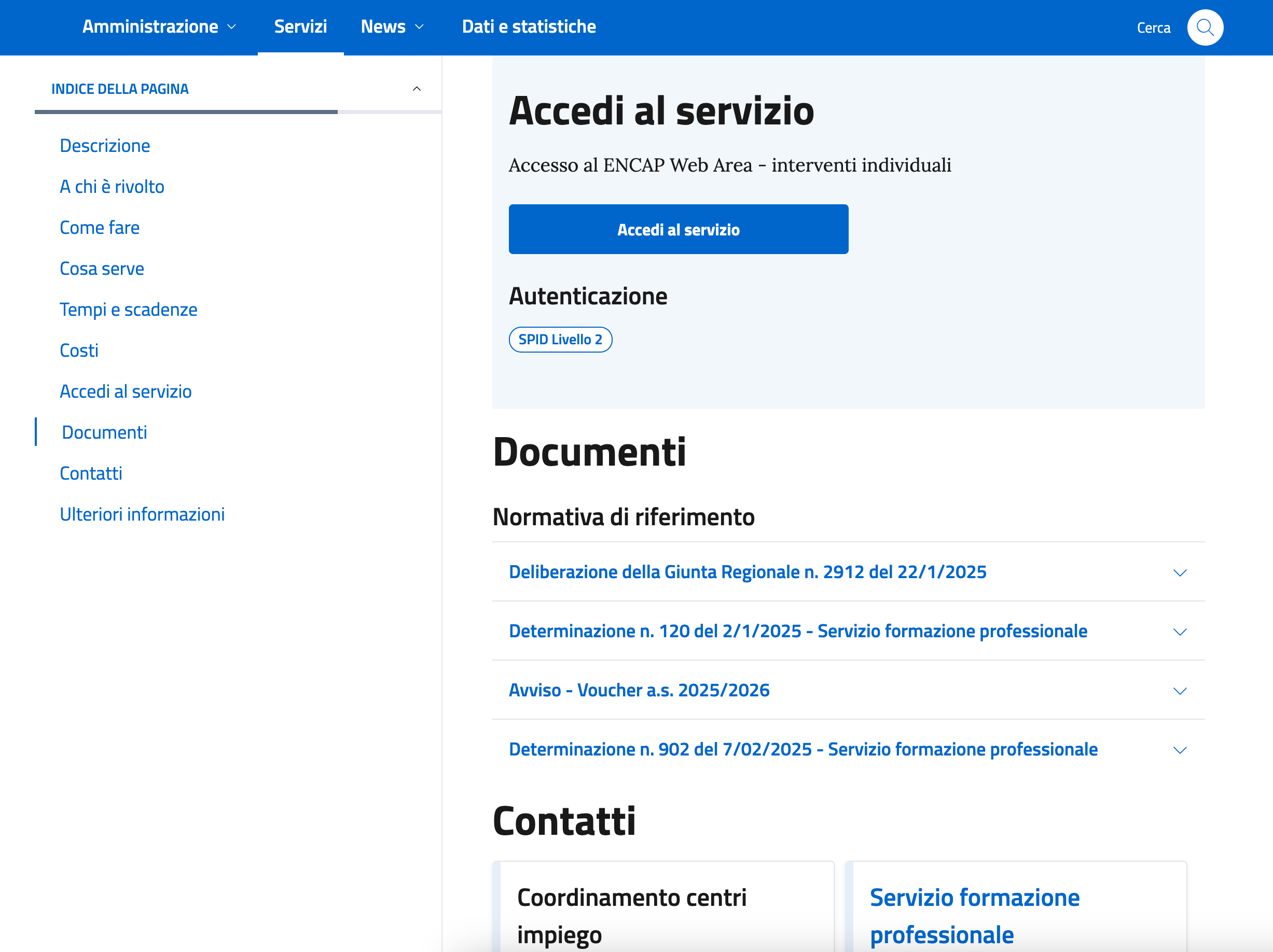Navigate to Tempi e scadenze section
Screen dimensions: 1273x952
click(128, 310)
